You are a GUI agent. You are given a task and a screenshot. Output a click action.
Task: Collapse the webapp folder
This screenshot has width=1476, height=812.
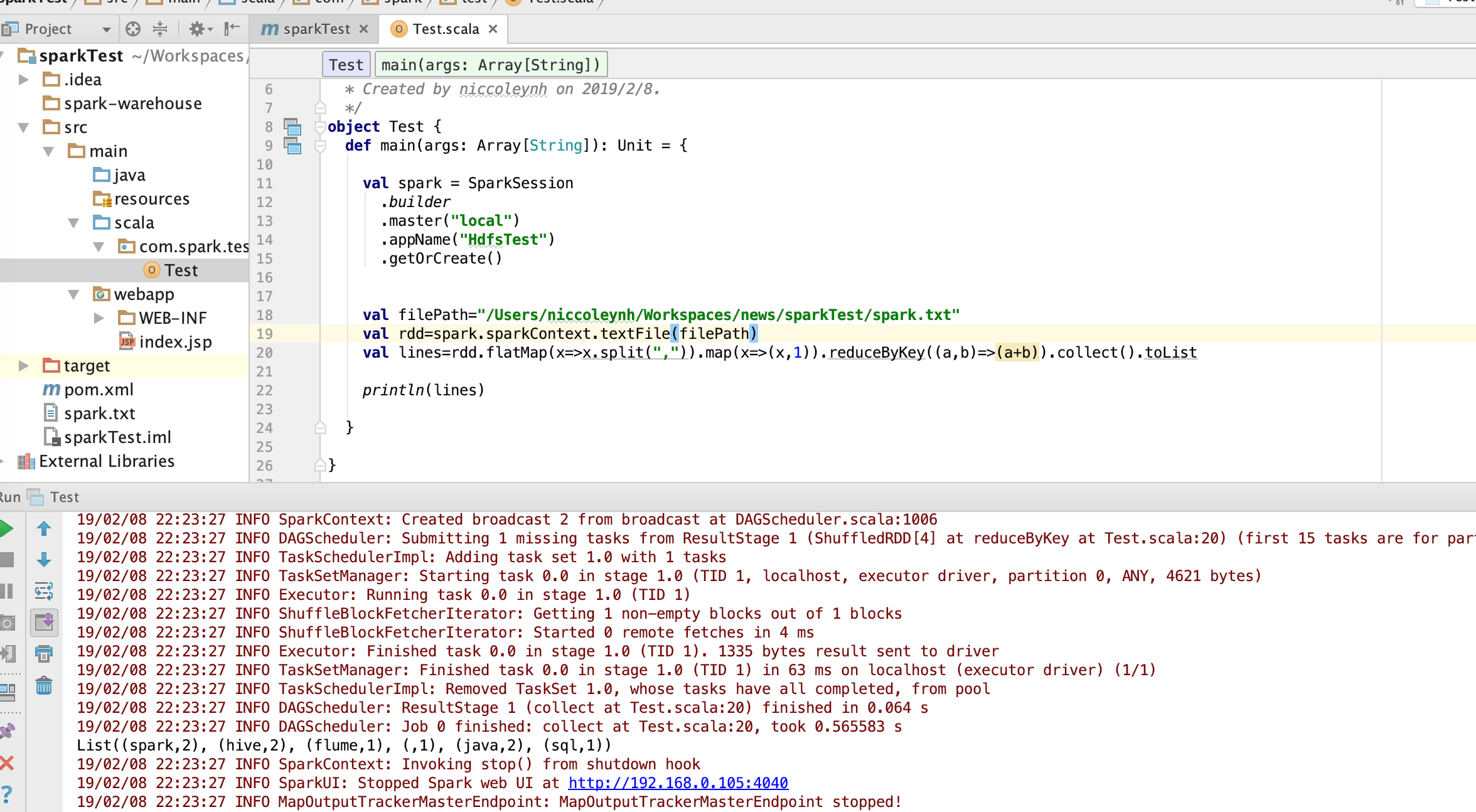coord(73,294)
